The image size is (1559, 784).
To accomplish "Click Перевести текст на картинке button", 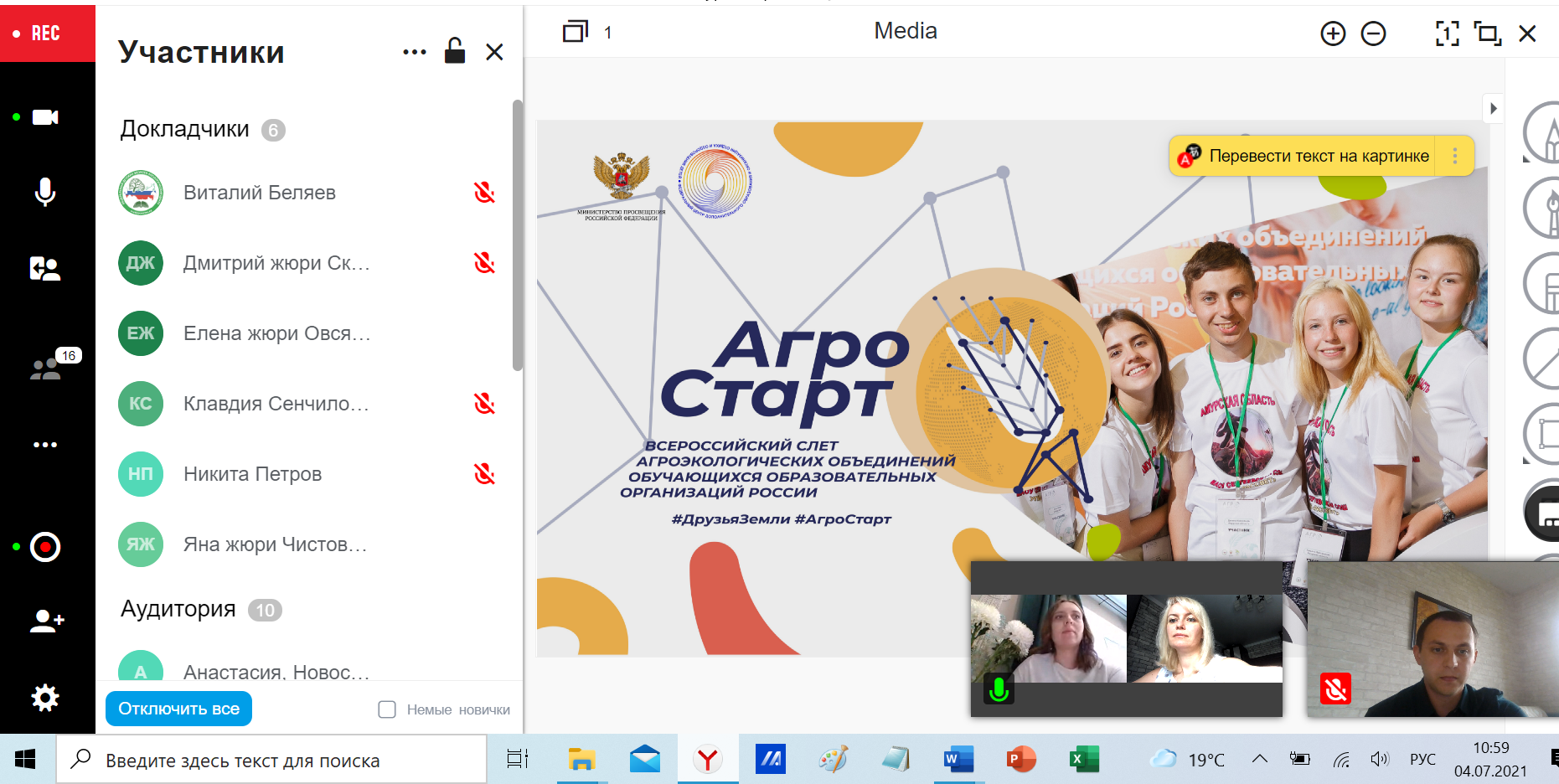I will click(1319, 156).
